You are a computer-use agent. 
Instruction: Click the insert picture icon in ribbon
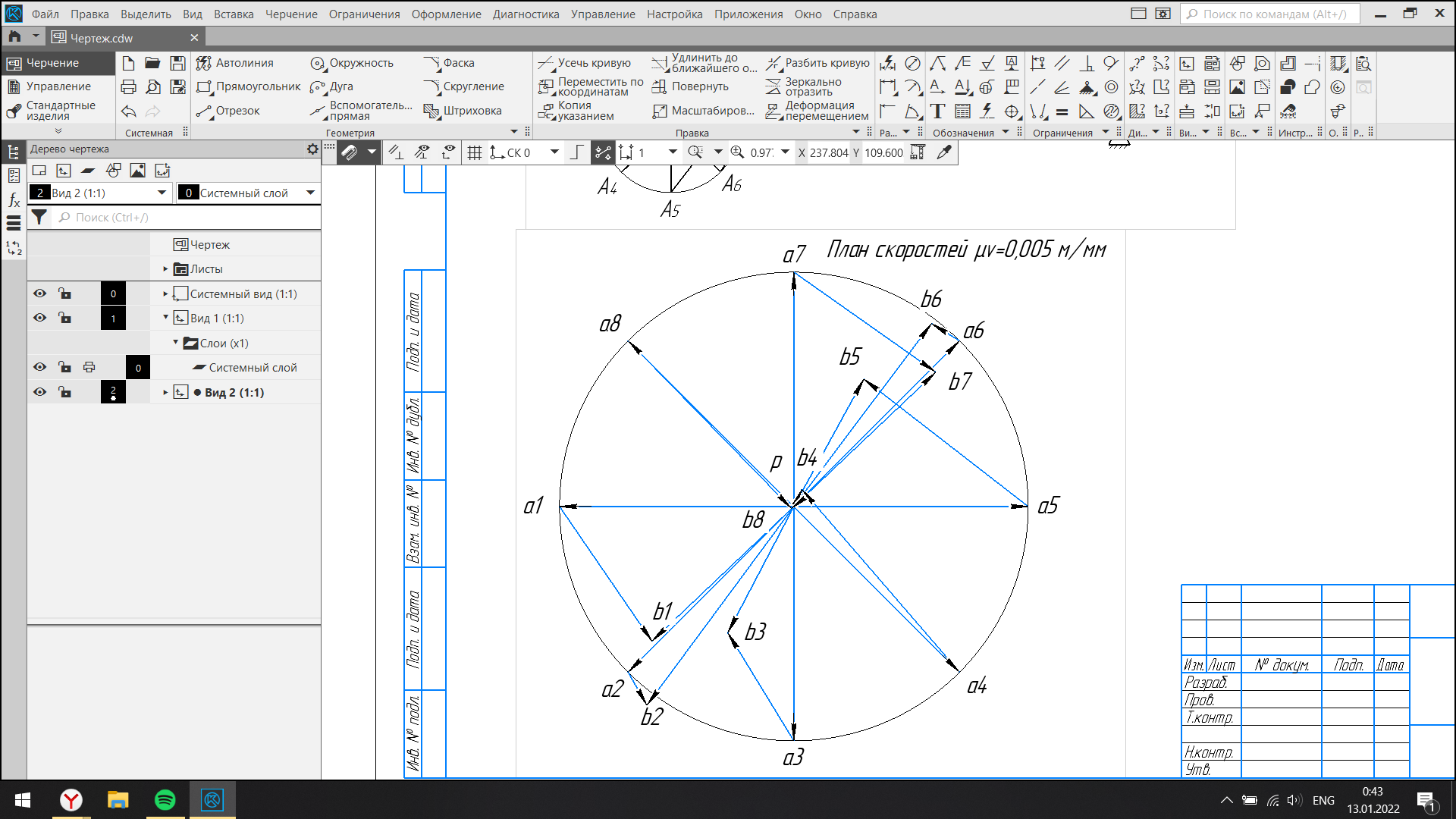pyautogui.click(x=1237, y=87)
